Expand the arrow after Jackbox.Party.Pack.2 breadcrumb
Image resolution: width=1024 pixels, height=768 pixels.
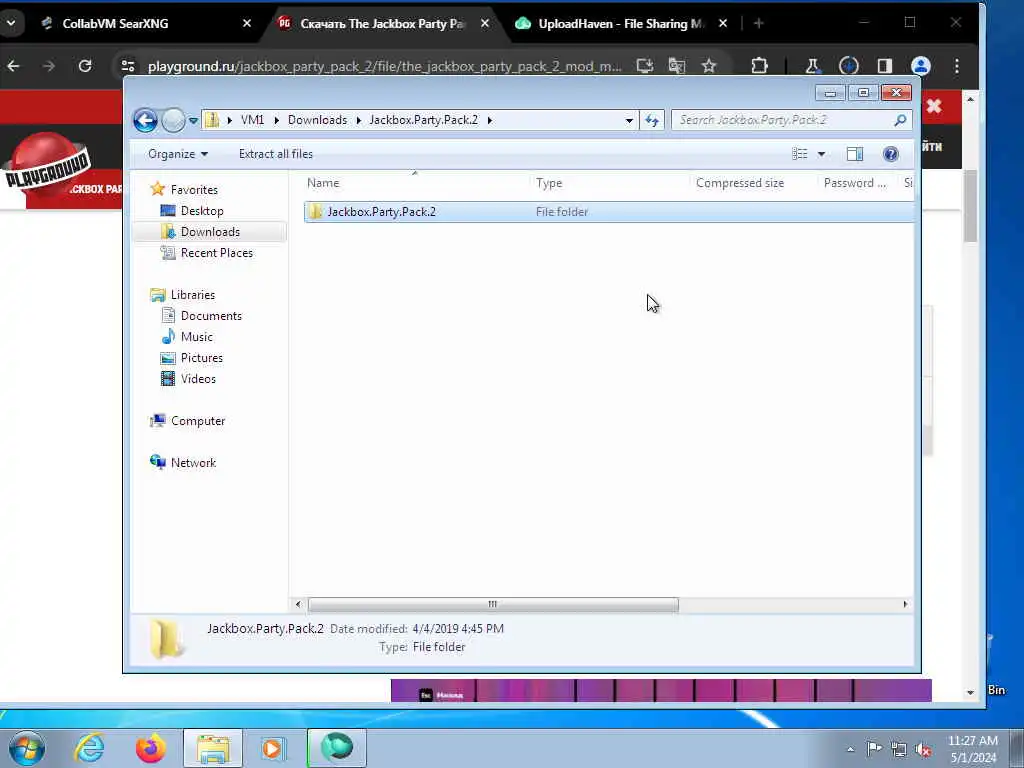(x=490, y=120)
